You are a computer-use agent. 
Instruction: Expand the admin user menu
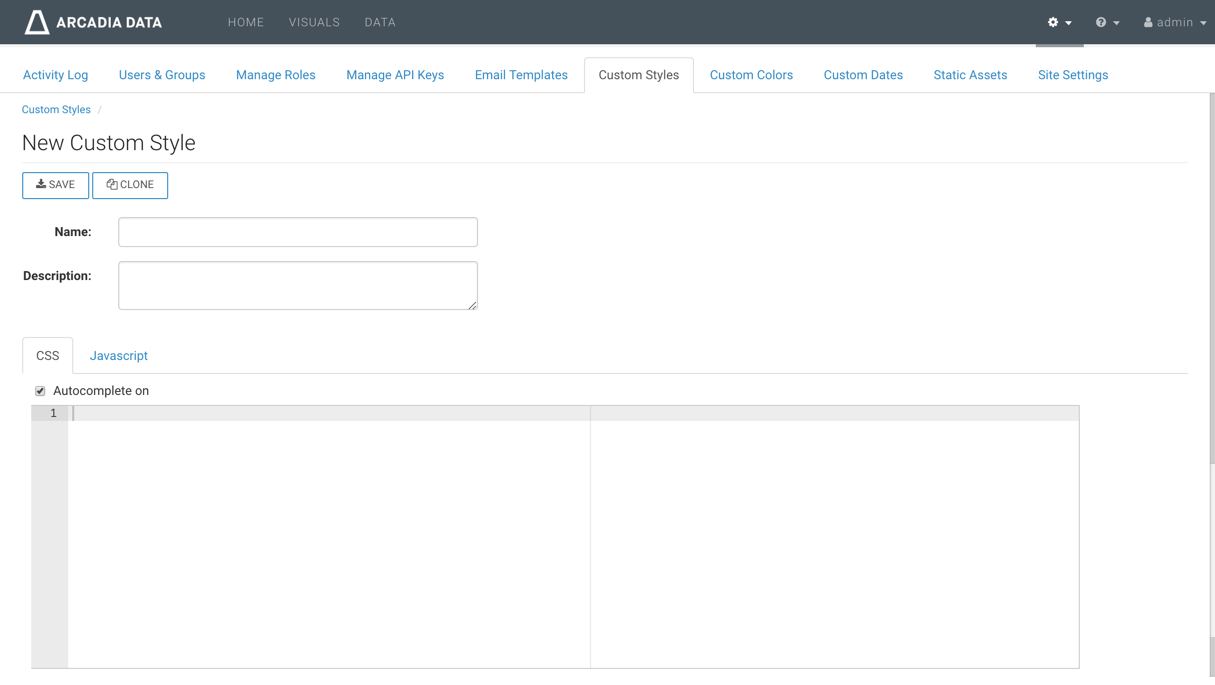1175,22
